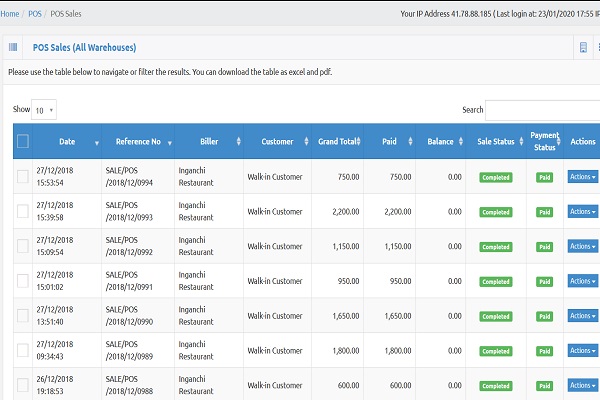The height and width of the screenshot is (400, 600).
Task: Click Completed badge for sale 0992
Action: [x=495, y=247]
